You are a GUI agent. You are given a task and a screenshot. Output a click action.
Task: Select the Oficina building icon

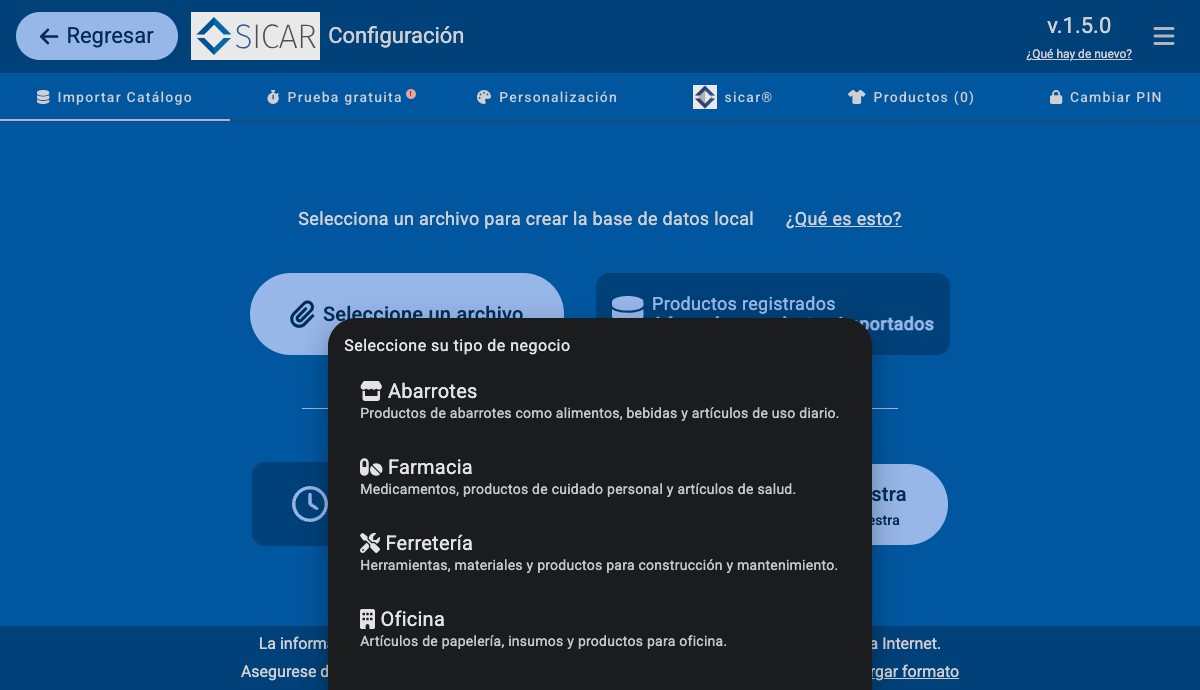coord(367,618)
